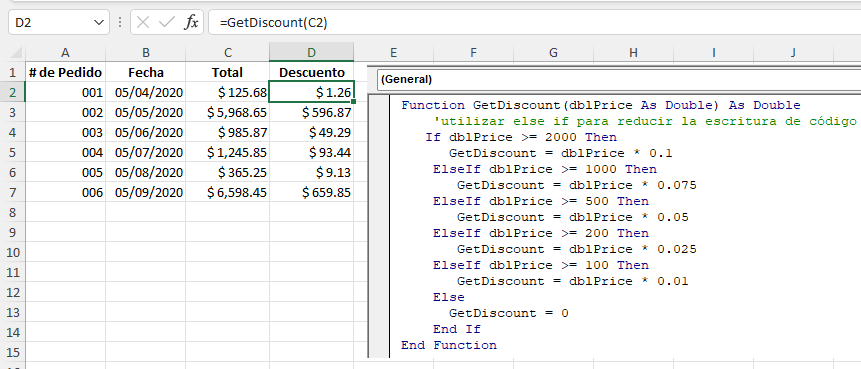Image resolution: width=861 pixels, height=369 pixels.
Task: Select column H header
Action: coord(634,53)
